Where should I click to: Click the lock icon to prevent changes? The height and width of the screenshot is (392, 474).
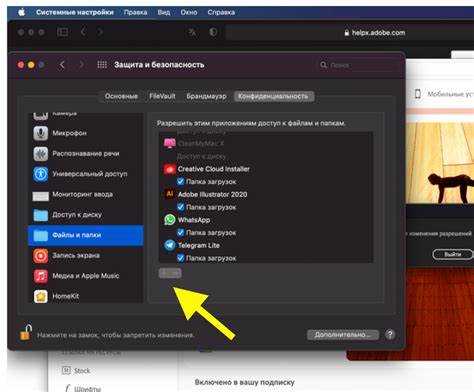[25, 332]
